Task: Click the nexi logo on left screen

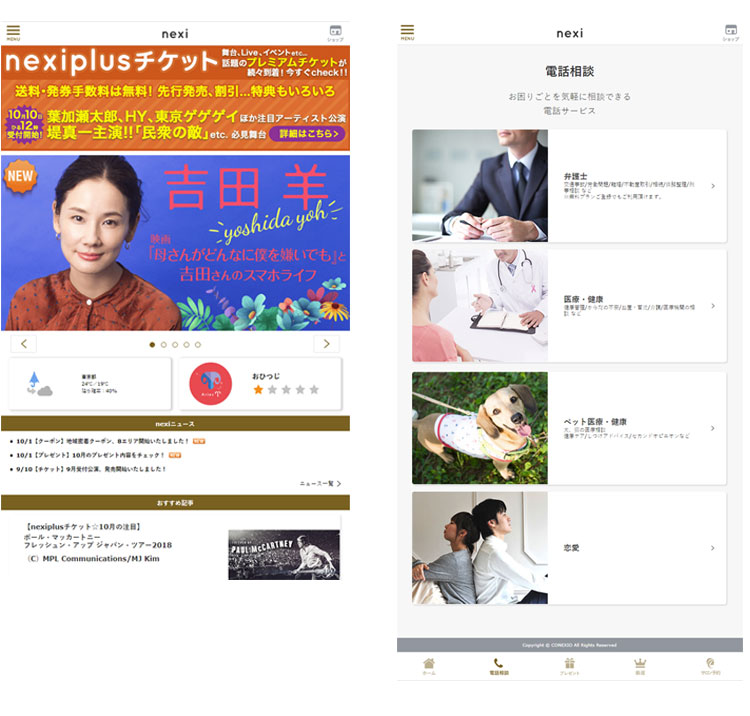Action: coord(175,33)
